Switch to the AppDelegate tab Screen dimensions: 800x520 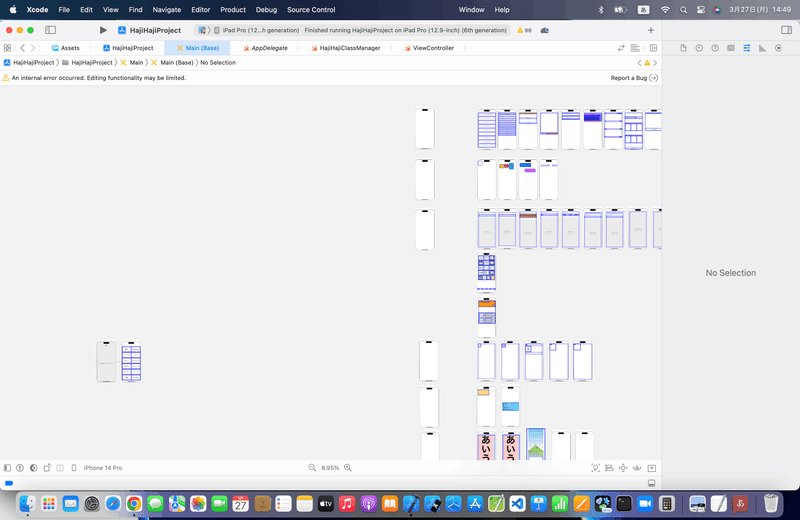(x=265, y=48)
